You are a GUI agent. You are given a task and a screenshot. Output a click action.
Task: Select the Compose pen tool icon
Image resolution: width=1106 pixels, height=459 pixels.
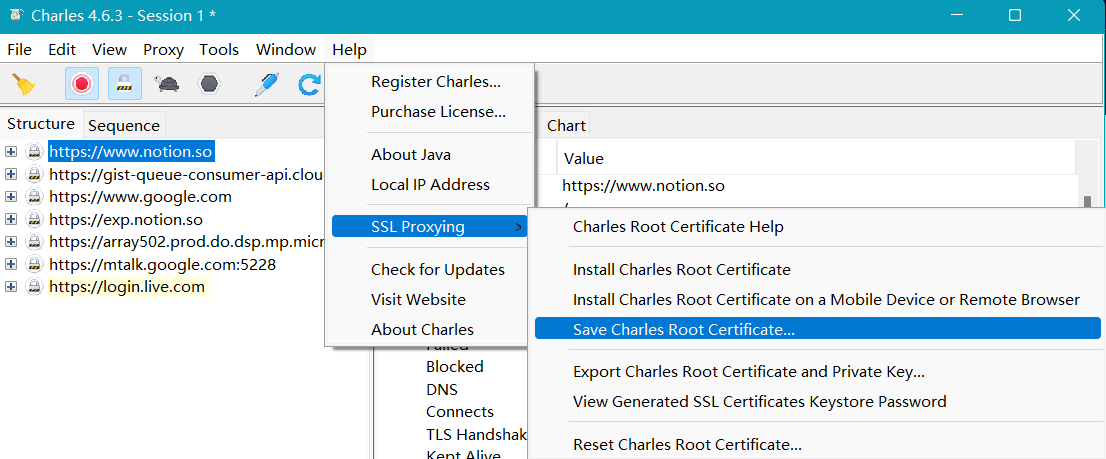tap(266, 84)
